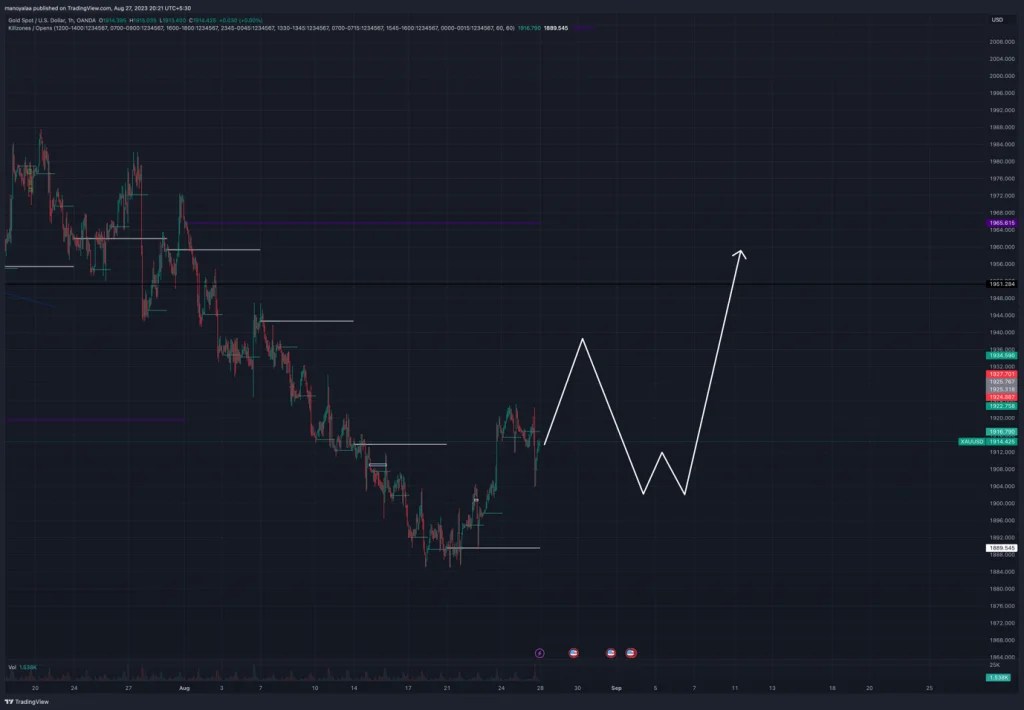This screenshot has height=710, width=1024.
Task: Click the 1916.790 value in Killzones legend
Action: point(529,28)
